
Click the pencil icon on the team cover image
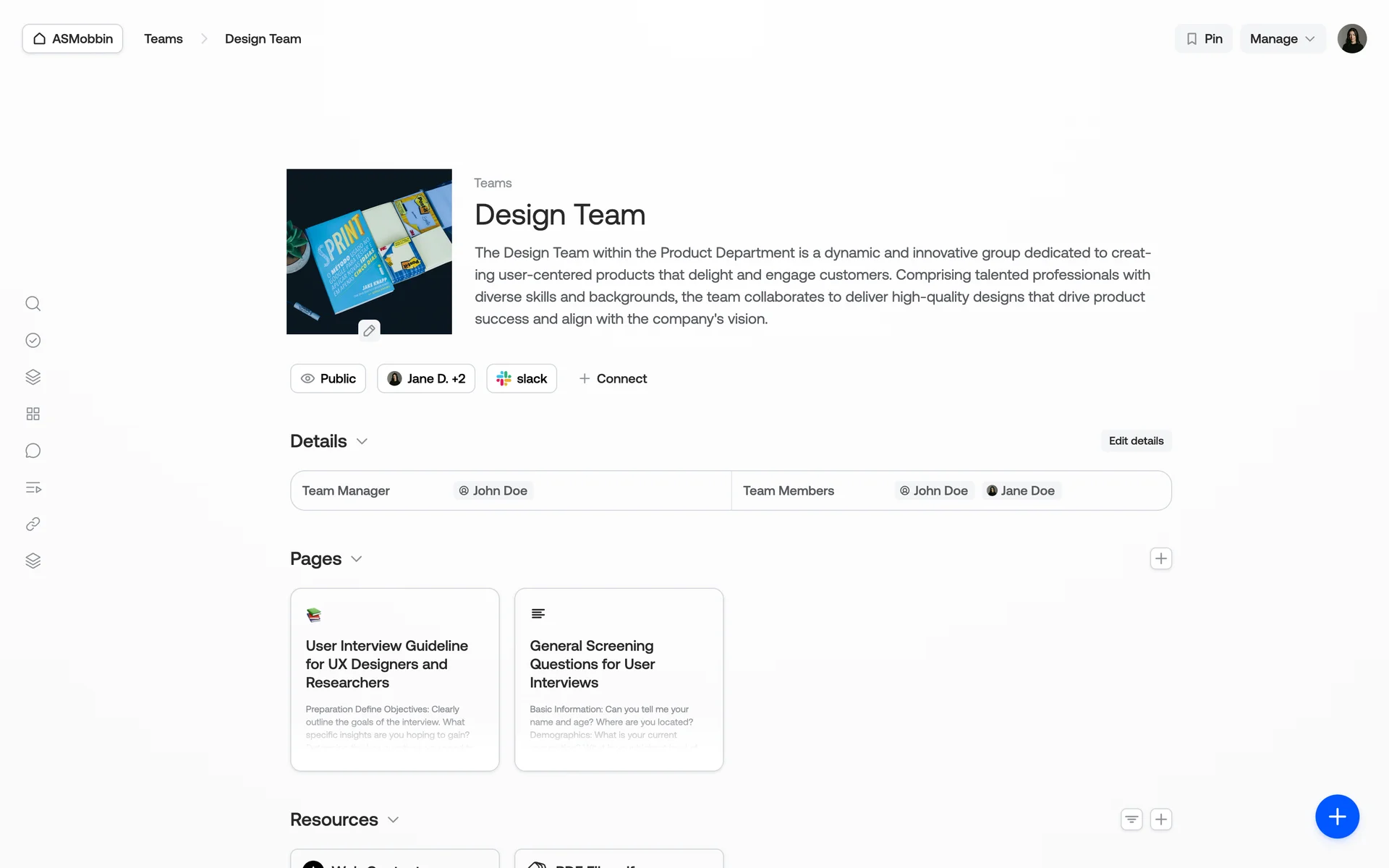(369, 331)
